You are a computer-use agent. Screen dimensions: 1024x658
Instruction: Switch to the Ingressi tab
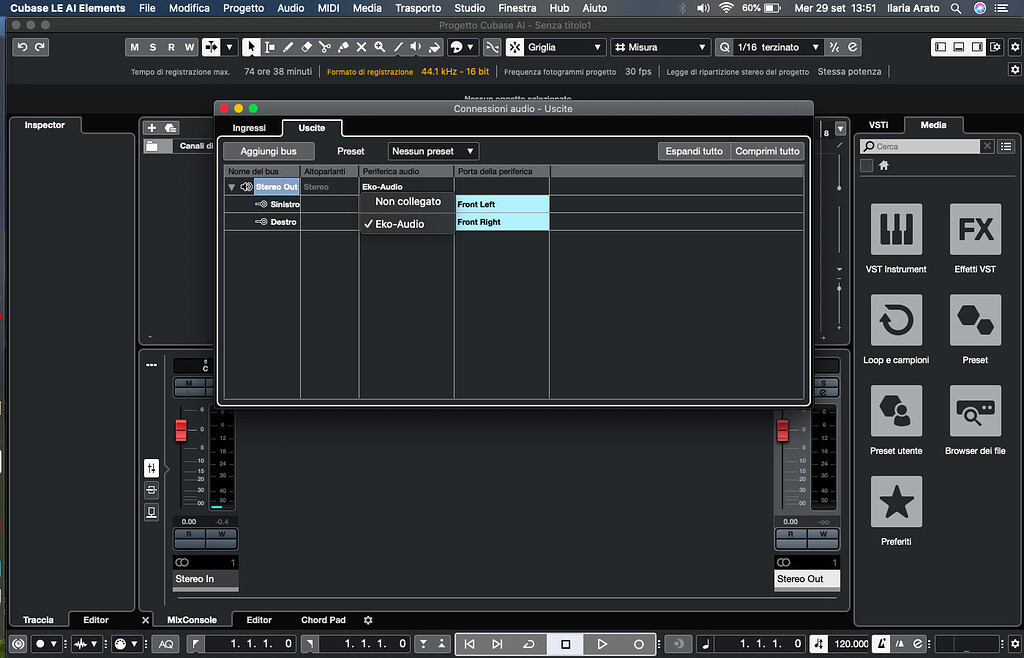pyautogui.click(x=250, y=128)
